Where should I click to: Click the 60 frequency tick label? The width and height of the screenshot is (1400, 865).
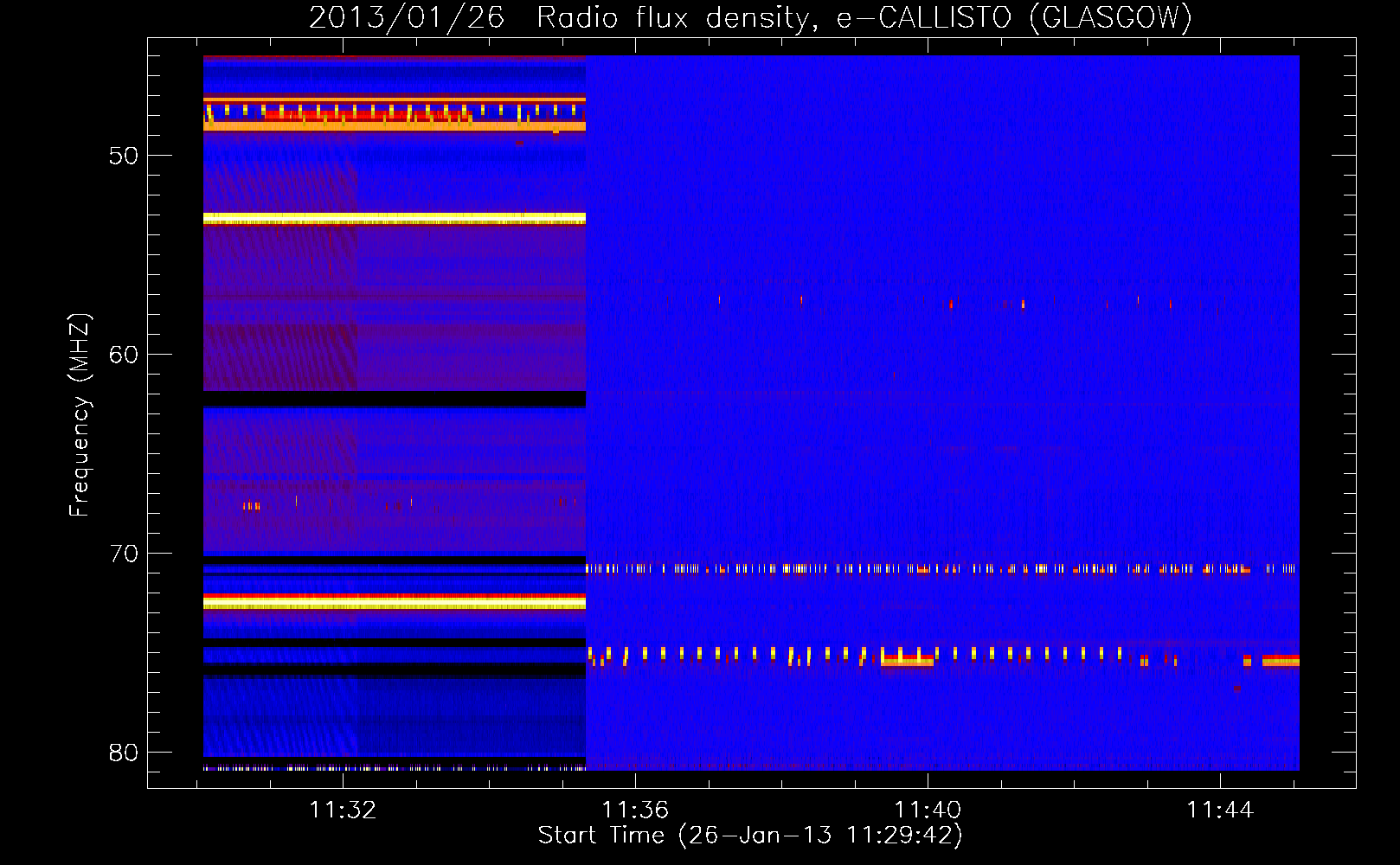click(x=124, y=355)
